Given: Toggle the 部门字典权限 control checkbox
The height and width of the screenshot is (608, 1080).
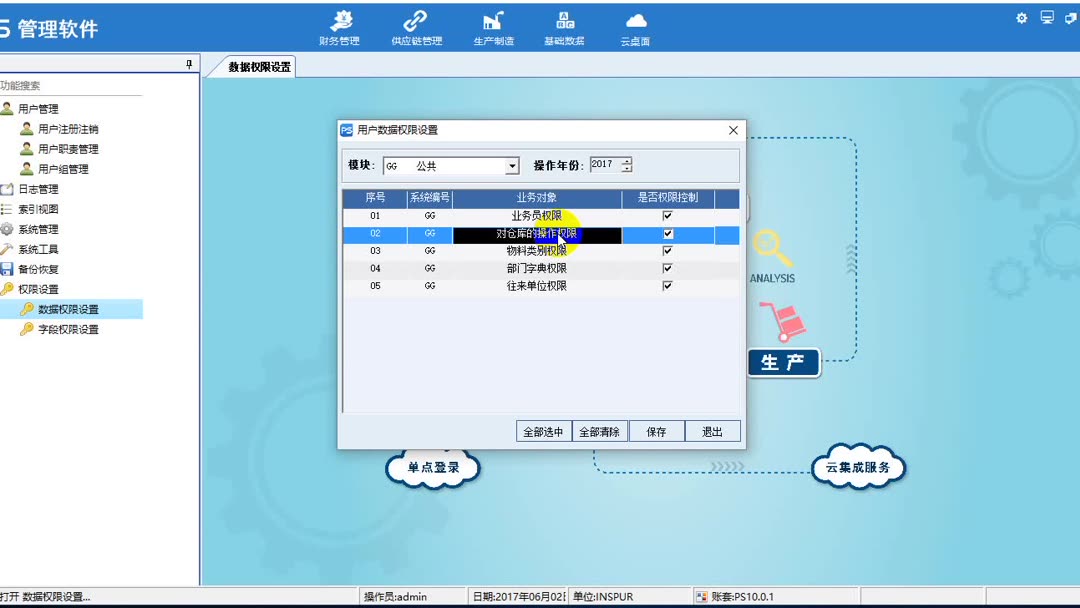Looking at the screenshot, I should point(667,267).
